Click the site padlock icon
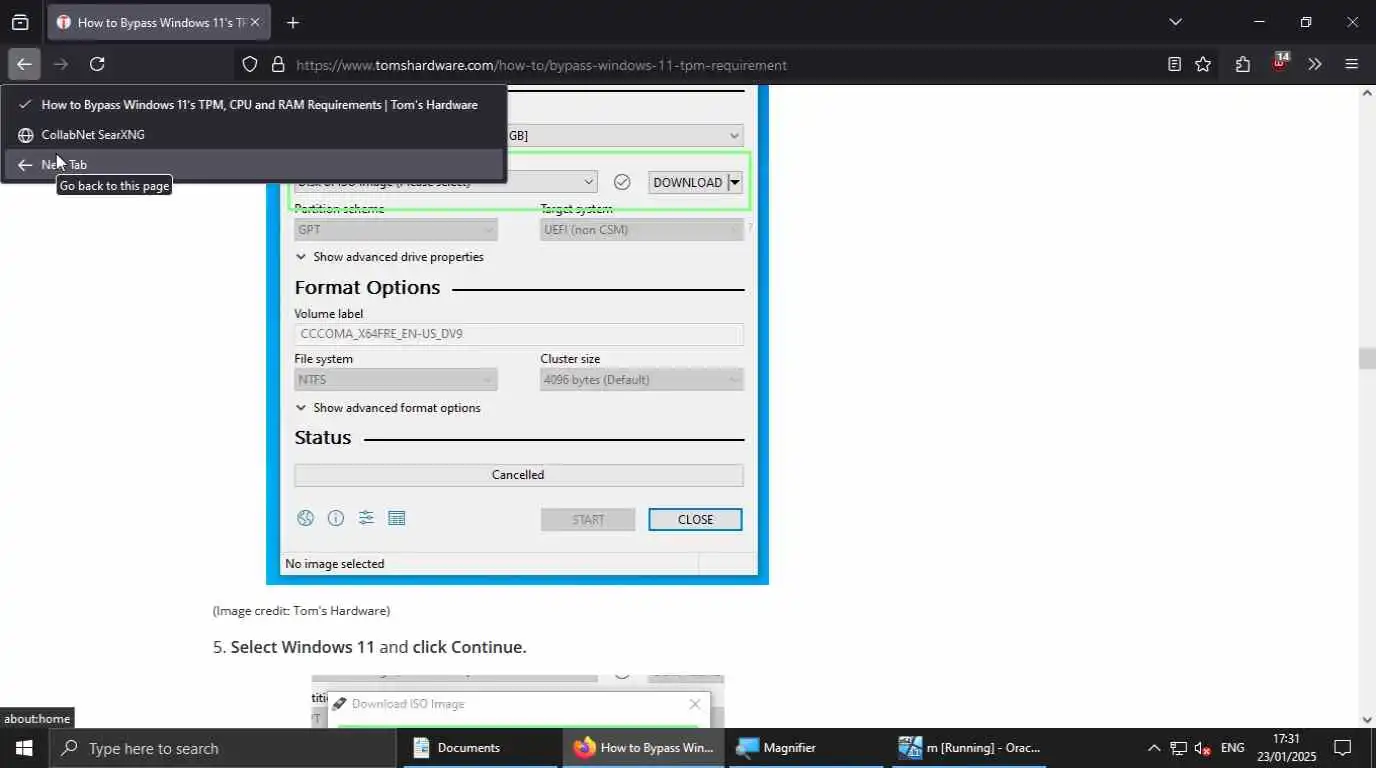This screenshot has height=768, width=1376. coord(277,64)
